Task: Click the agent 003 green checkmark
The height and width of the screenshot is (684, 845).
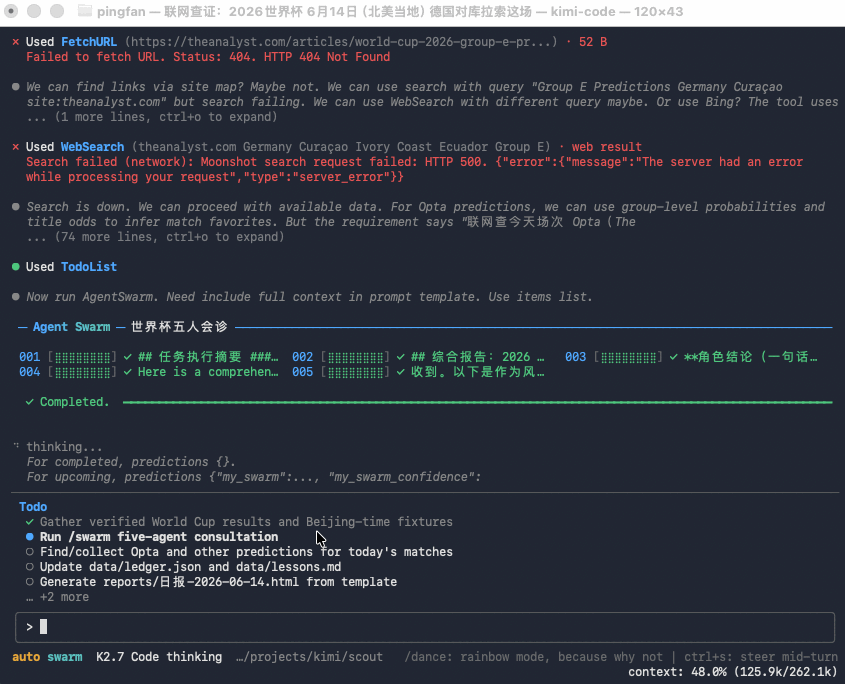Action: tap(674, 357)
